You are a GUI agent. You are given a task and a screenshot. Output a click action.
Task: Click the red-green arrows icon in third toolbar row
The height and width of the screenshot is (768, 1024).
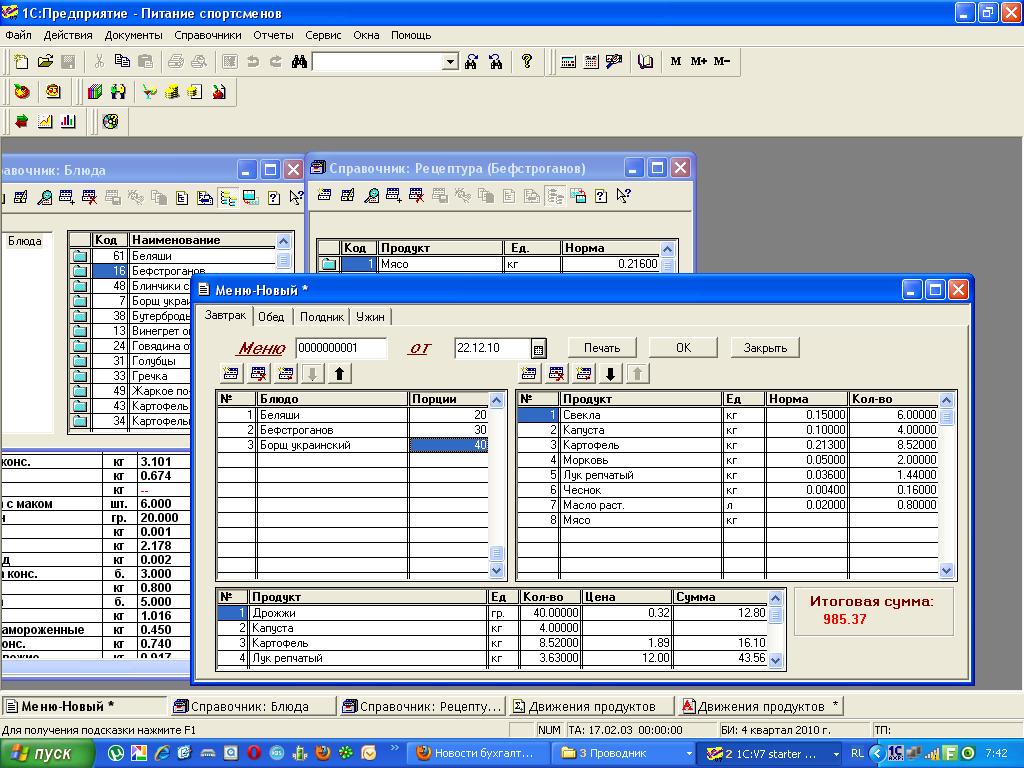pos(22,121)
